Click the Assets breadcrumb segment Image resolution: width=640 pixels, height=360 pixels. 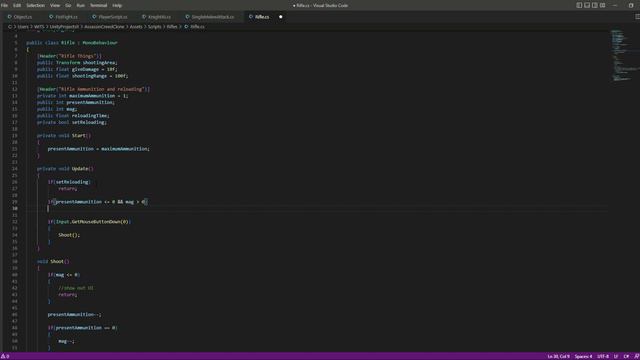click(136, 27)
